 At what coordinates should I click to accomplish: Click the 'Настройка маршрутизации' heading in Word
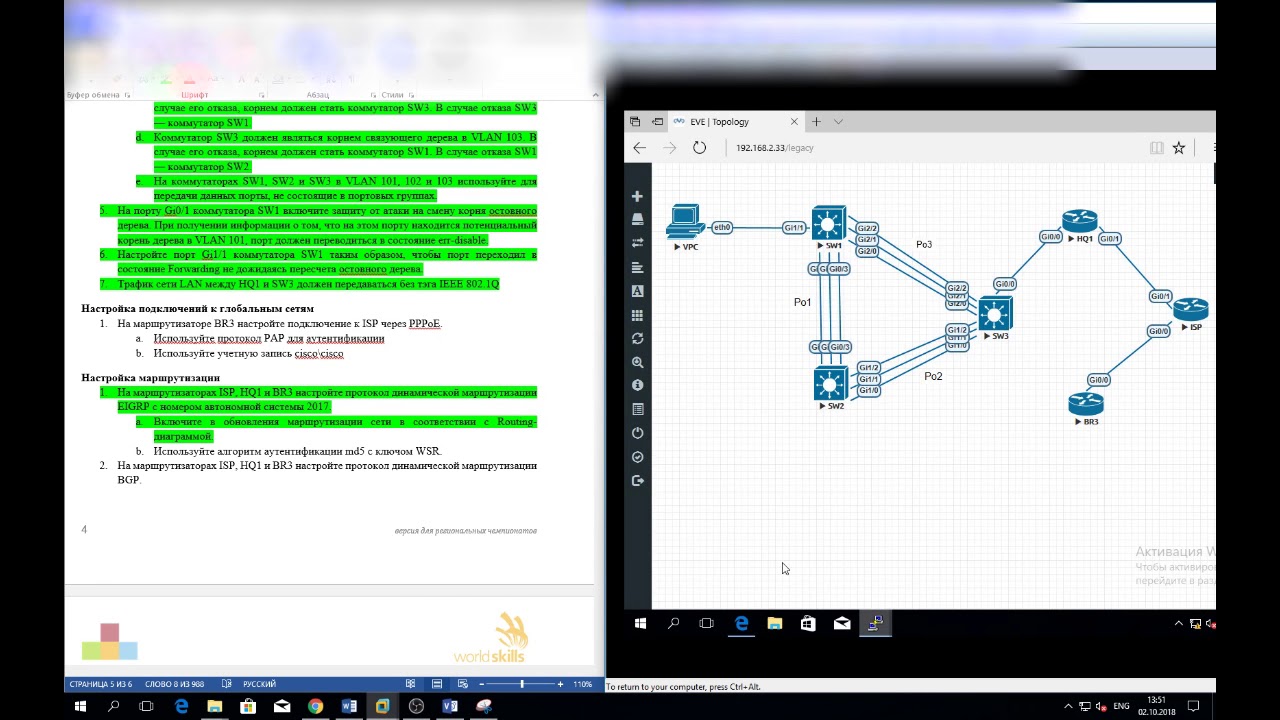[x=151, y=378]
